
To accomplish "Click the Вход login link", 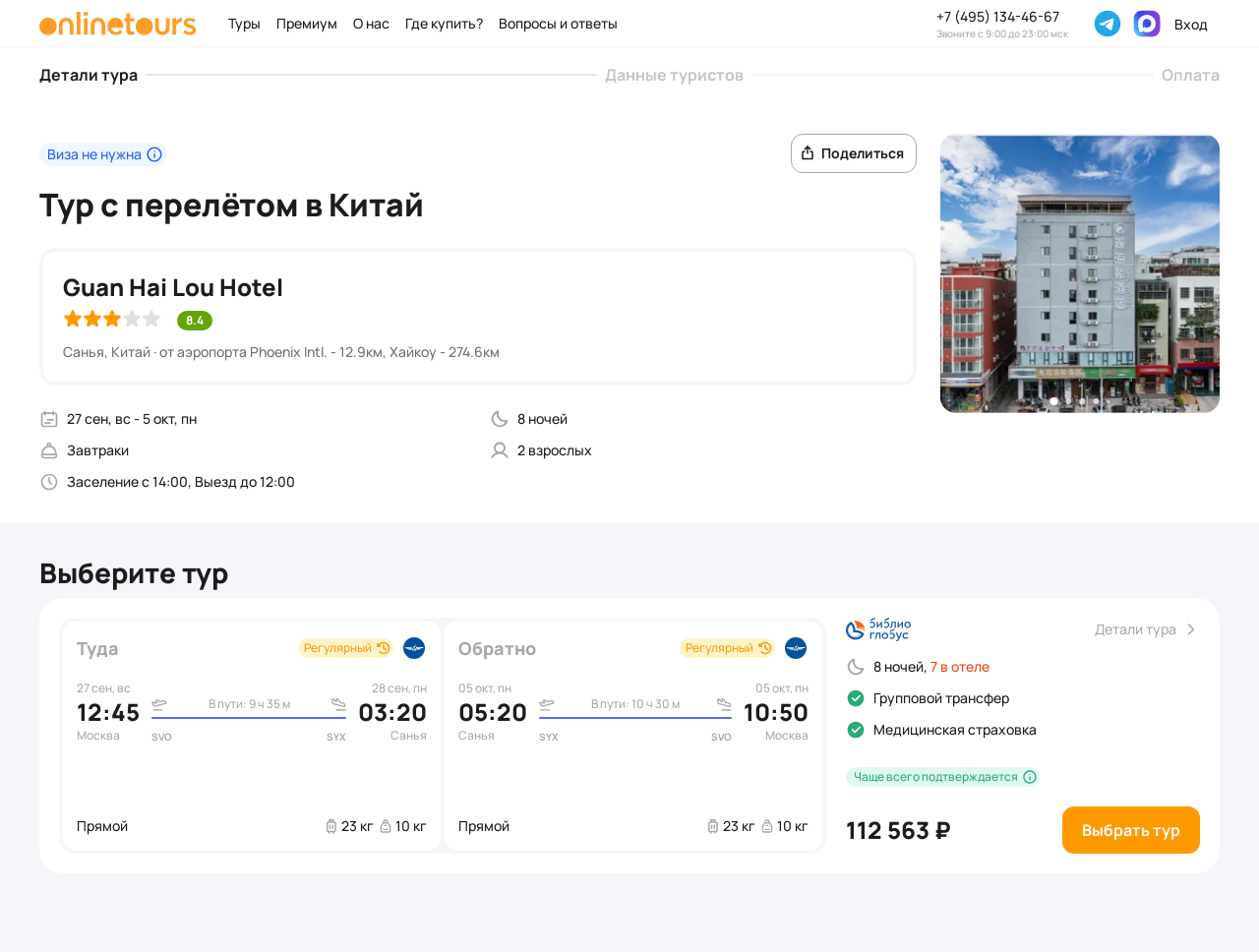I will [1190, 25].
